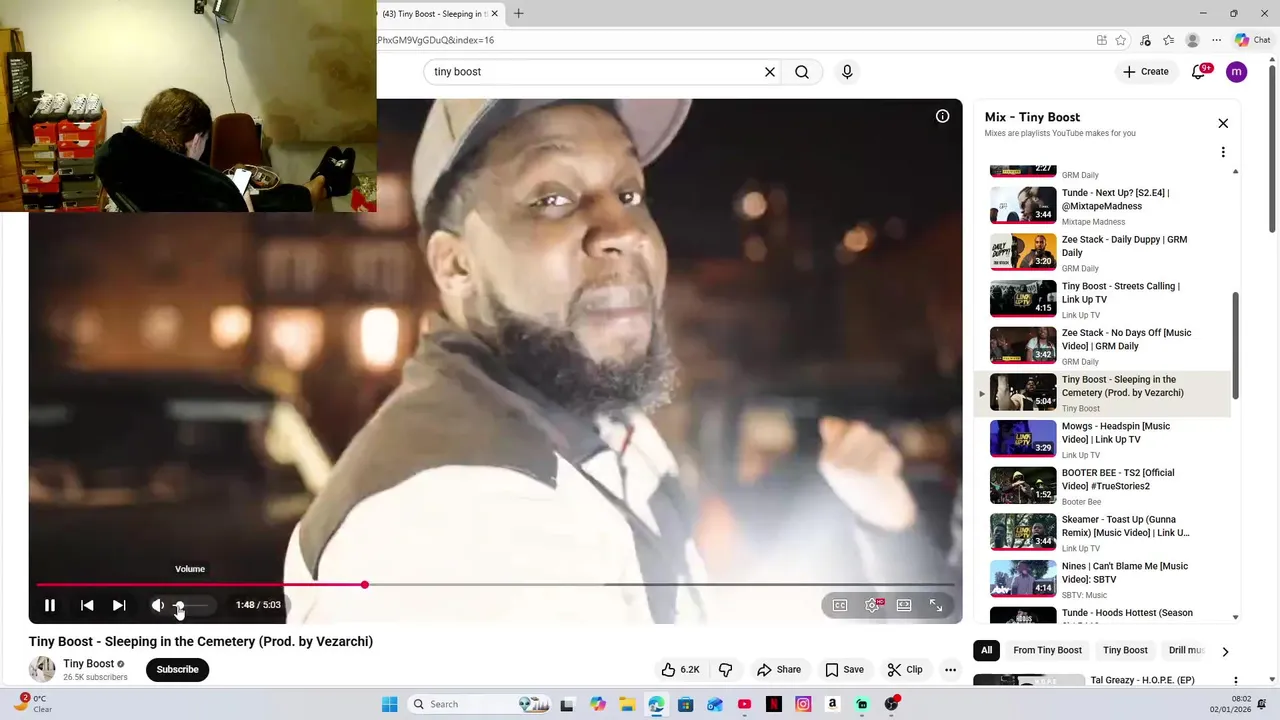The image size is (1280, 720).
Task: Open Netflix from the taskbar
Action: (774, 704)
